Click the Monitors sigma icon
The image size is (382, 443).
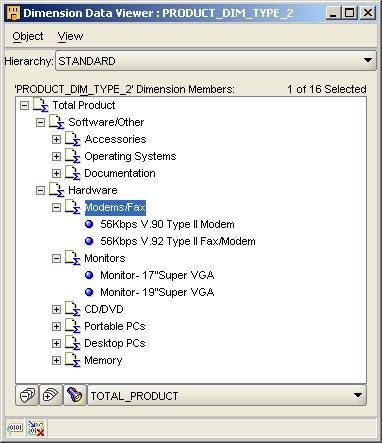click(x=73, y=258)
